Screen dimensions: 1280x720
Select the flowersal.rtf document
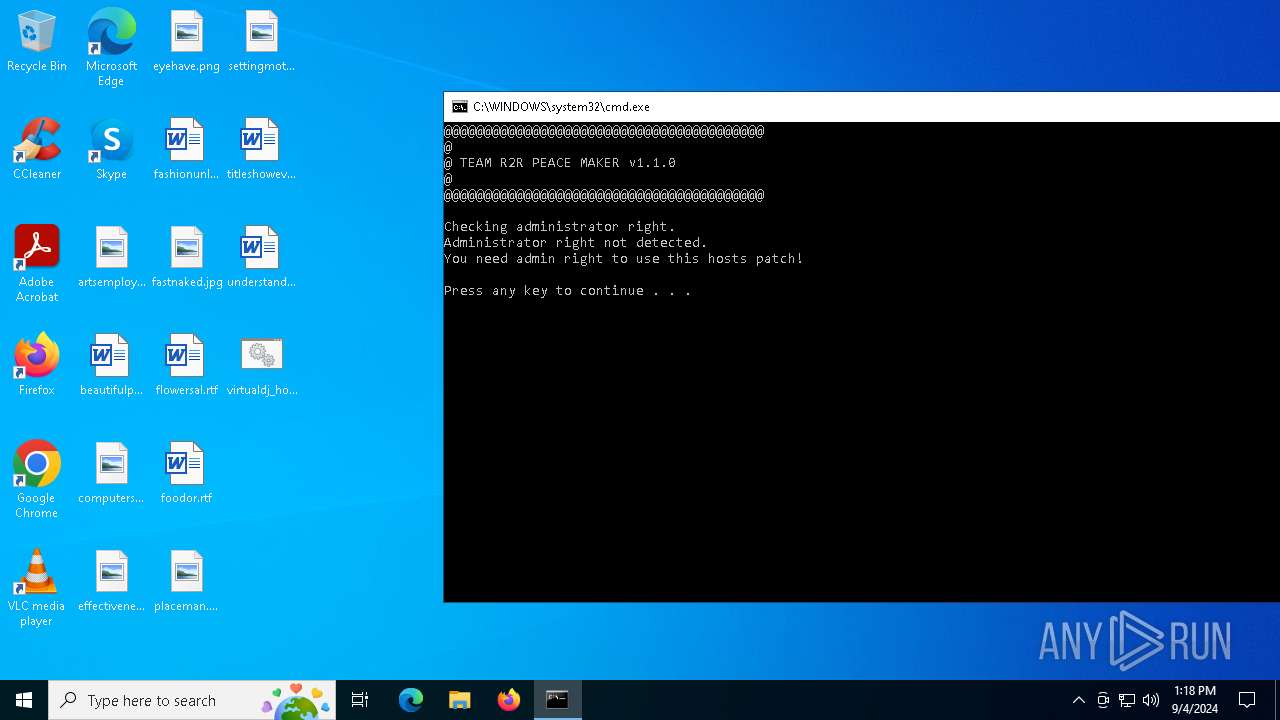coord(186,365)
